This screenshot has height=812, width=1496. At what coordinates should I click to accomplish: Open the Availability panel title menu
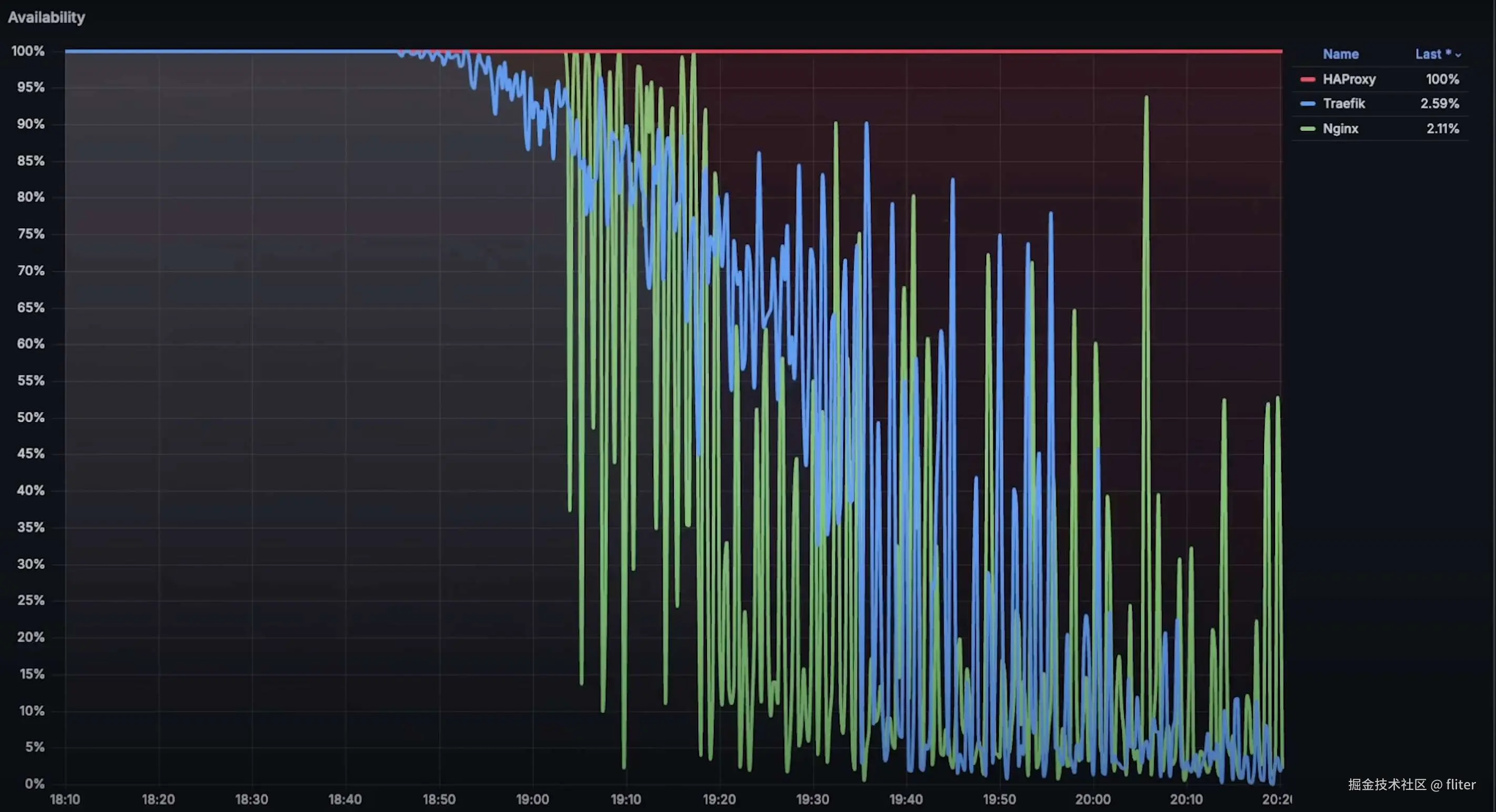coord(46,17)
